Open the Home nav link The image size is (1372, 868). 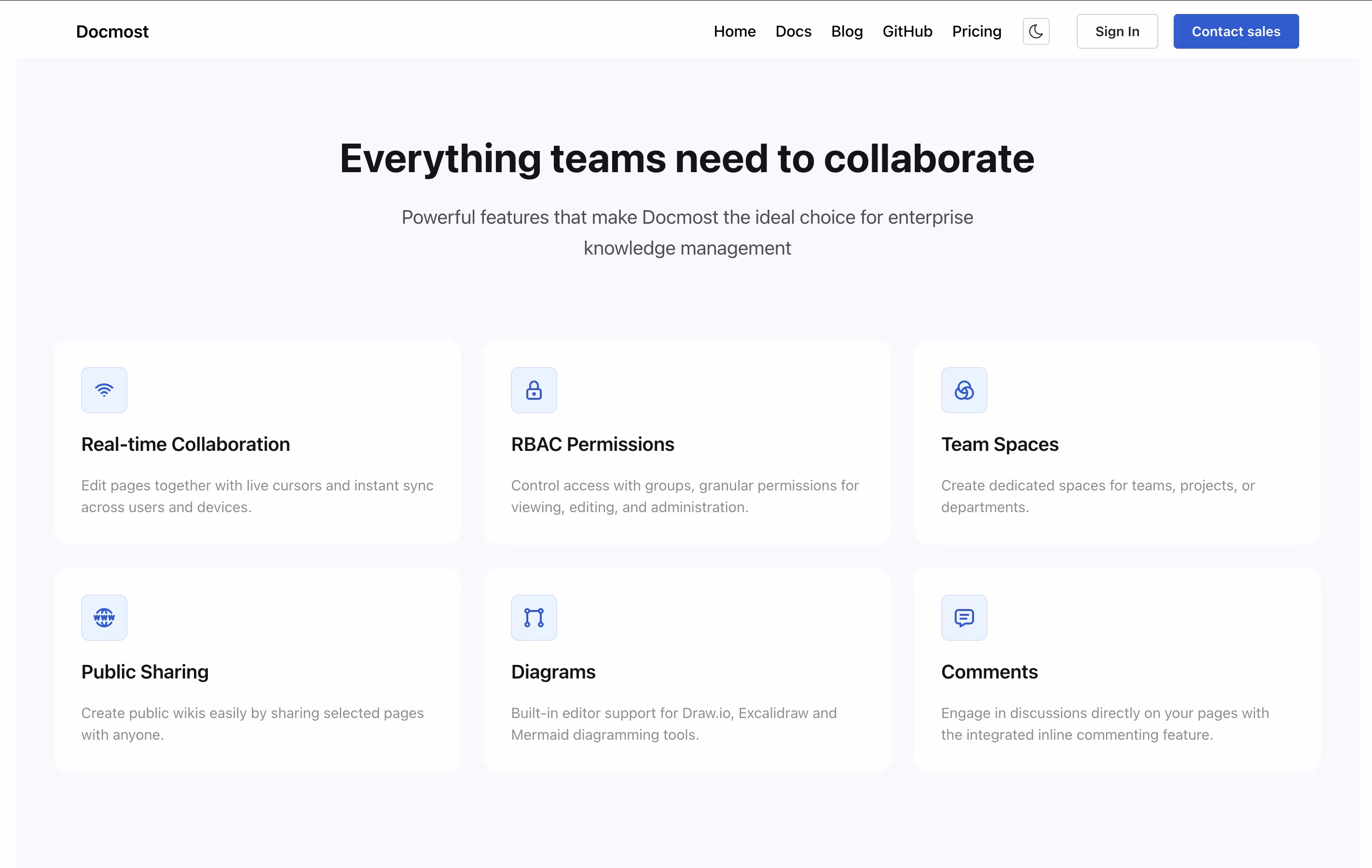[734, 31]
